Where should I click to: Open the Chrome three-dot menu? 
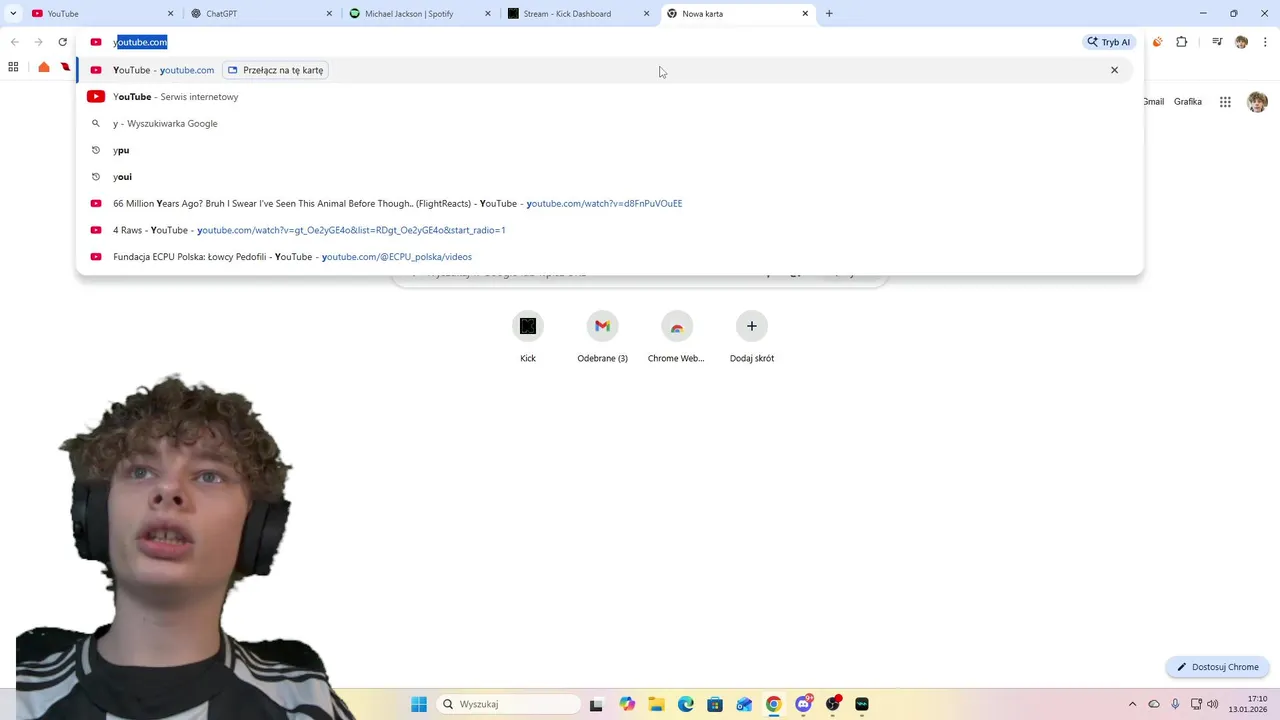coord(1264,42)
